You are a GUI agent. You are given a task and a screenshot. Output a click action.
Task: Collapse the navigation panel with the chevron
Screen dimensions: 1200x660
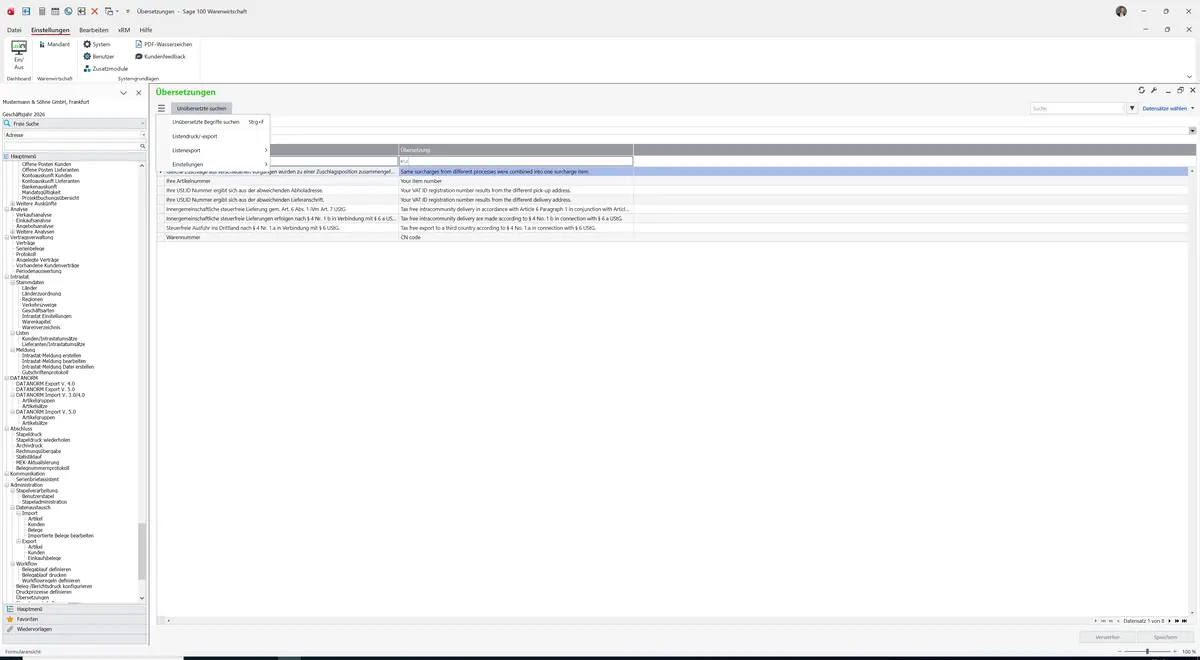pos(123,93)
